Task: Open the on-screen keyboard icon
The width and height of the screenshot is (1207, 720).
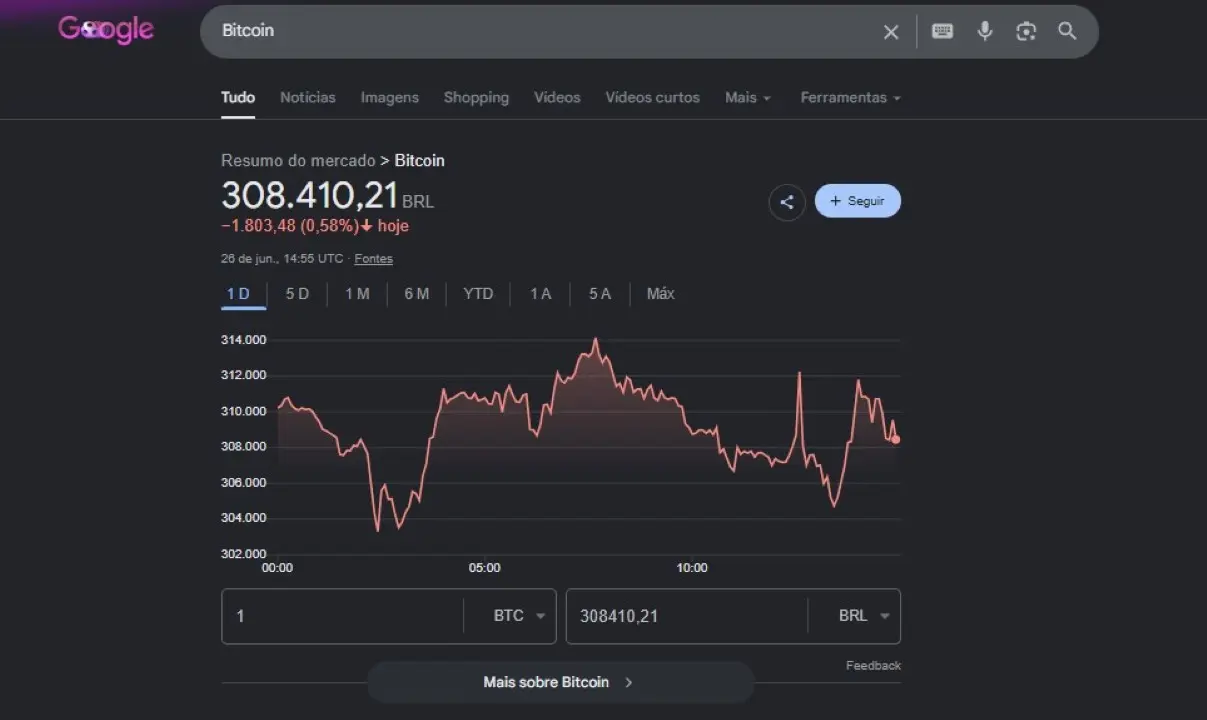Action: [942, 31]
